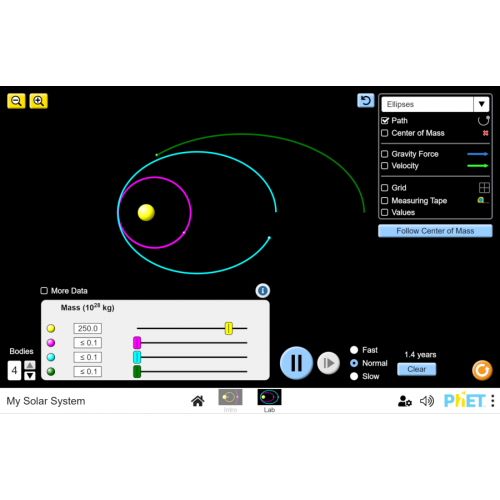This screenshot has height=500, width=500.
Task: Switch to the Intro screen tab
Action: point(230,401)
